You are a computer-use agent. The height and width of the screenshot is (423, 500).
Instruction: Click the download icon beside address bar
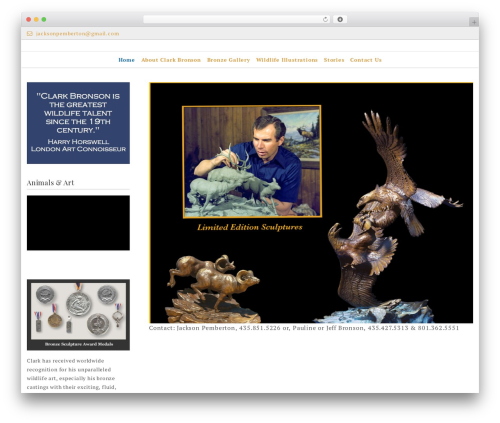(x=340, y=20)
